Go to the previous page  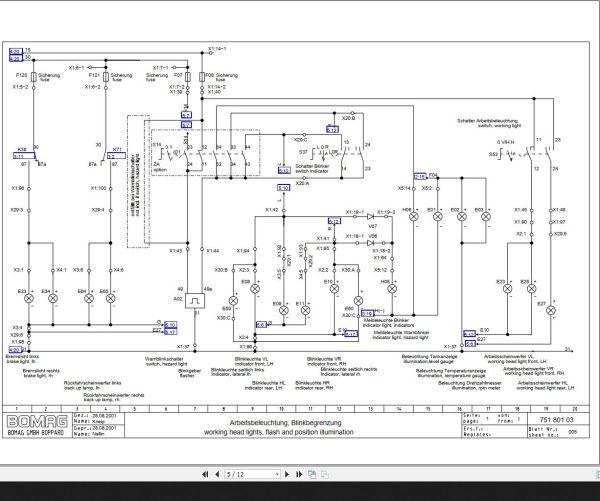[x=217, y=474]
